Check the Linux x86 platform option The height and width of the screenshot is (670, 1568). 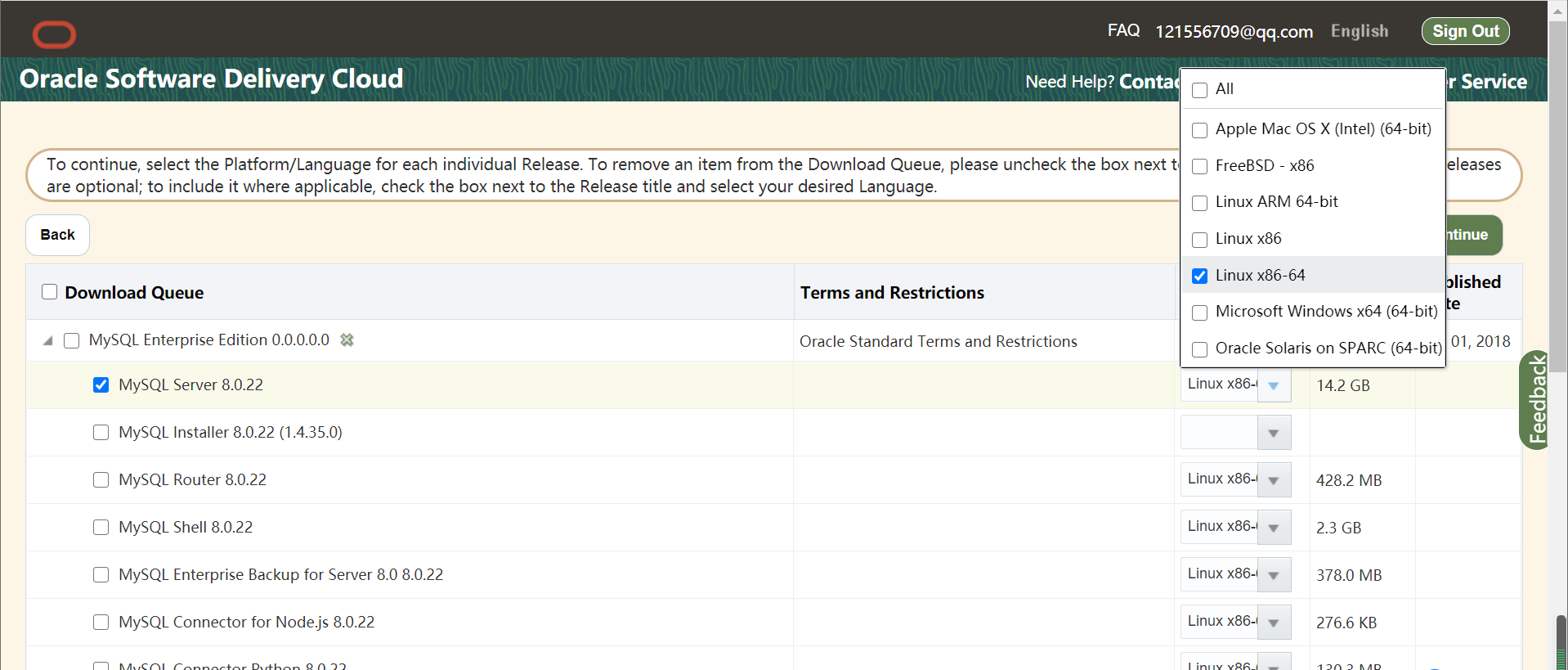coord(1199,240)
